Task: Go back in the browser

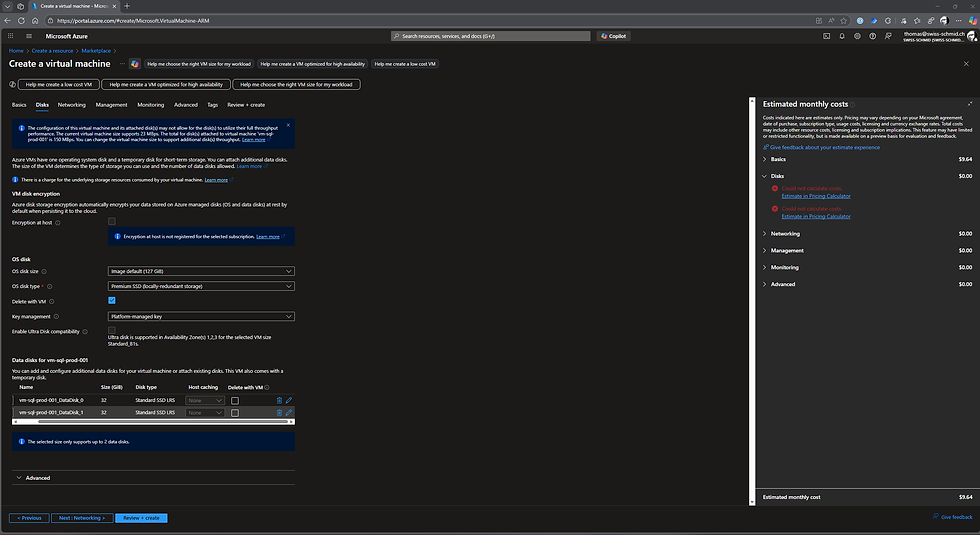Action: click(8, 21)
